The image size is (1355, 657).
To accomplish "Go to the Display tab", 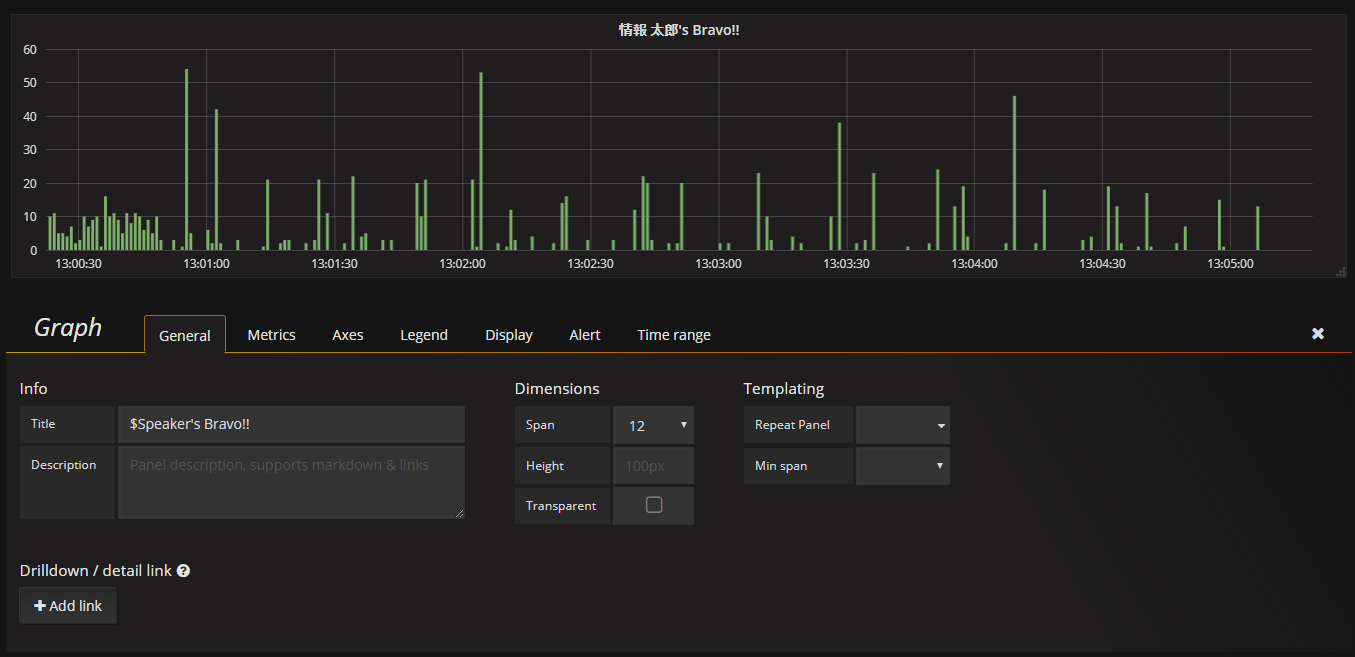I will point(509,335).
